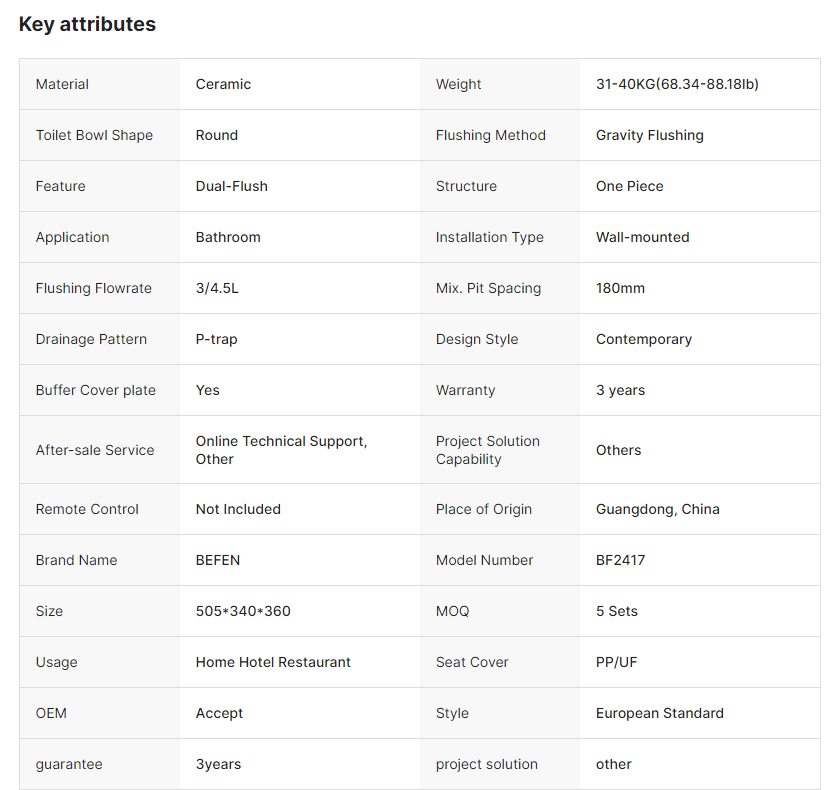Select the PP/UF seat cover value

pyautogui.click(x=616, y=662)
